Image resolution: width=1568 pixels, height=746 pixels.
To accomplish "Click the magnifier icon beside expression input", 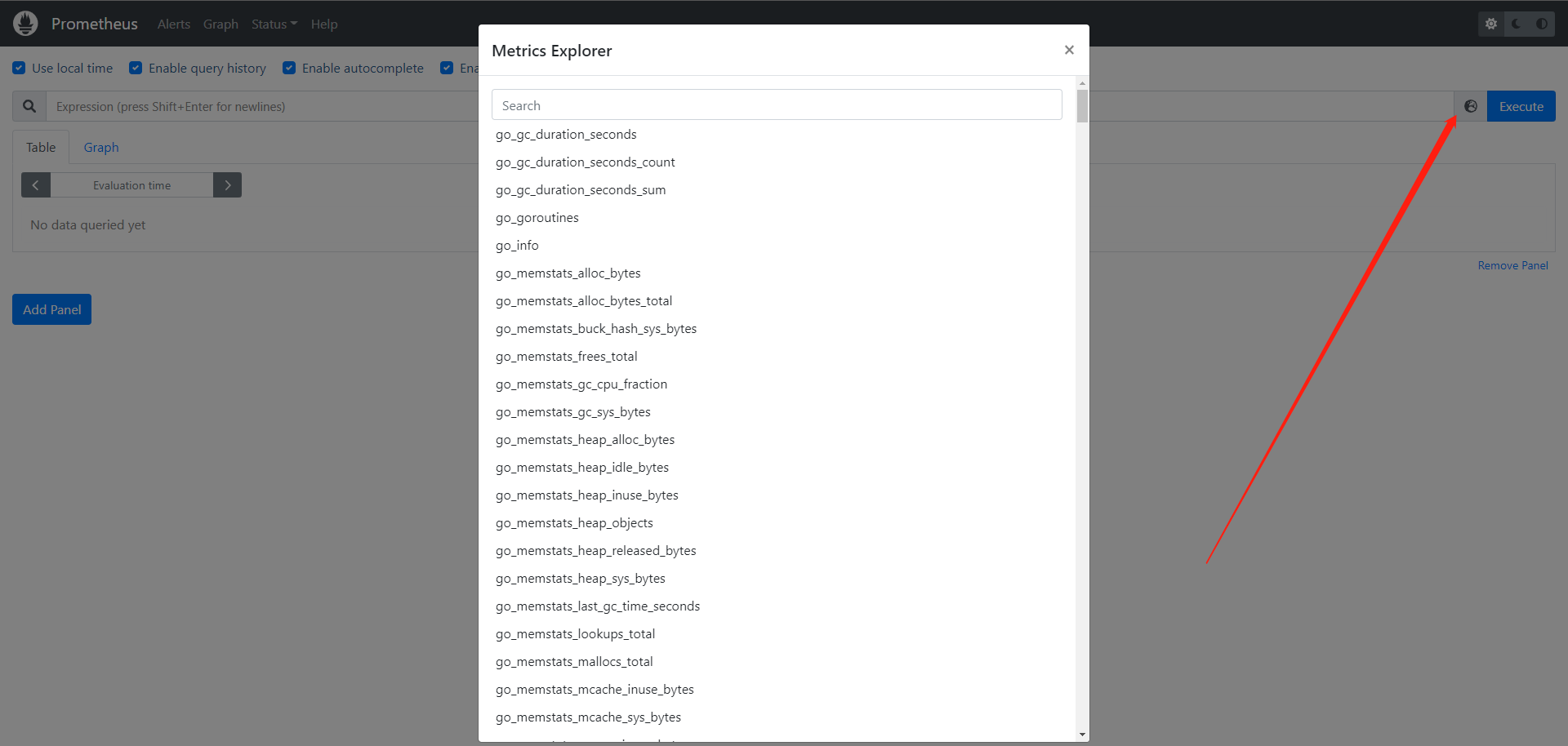I will [x=29, y=106].
